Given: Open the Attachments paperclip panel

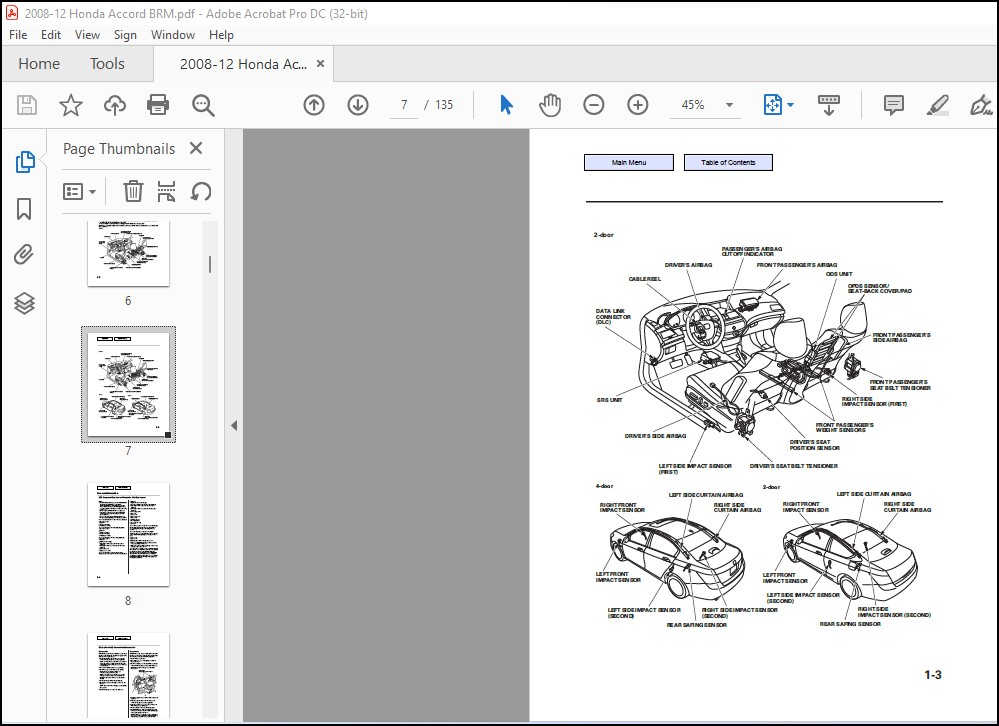Looking at the screenshot, I should tap(24, 255).
